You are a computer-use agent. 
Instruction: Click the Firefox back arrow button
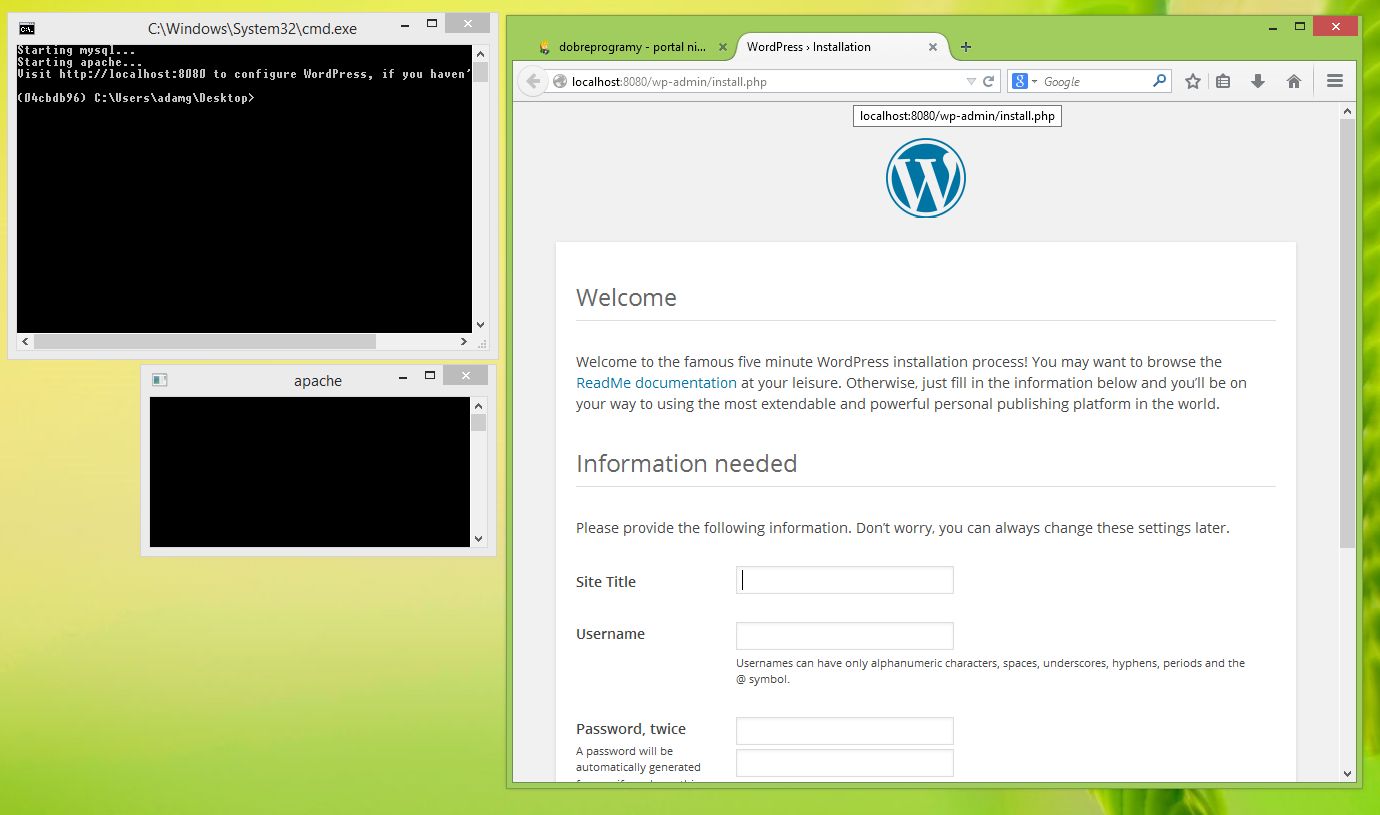coord(533,82)
